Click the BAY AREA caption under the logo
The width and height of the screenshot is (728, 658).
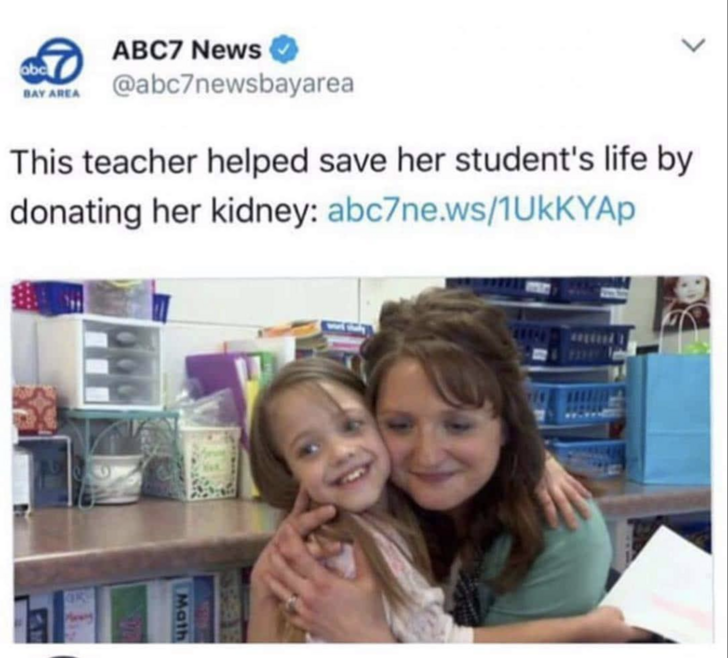pos(52,93)
